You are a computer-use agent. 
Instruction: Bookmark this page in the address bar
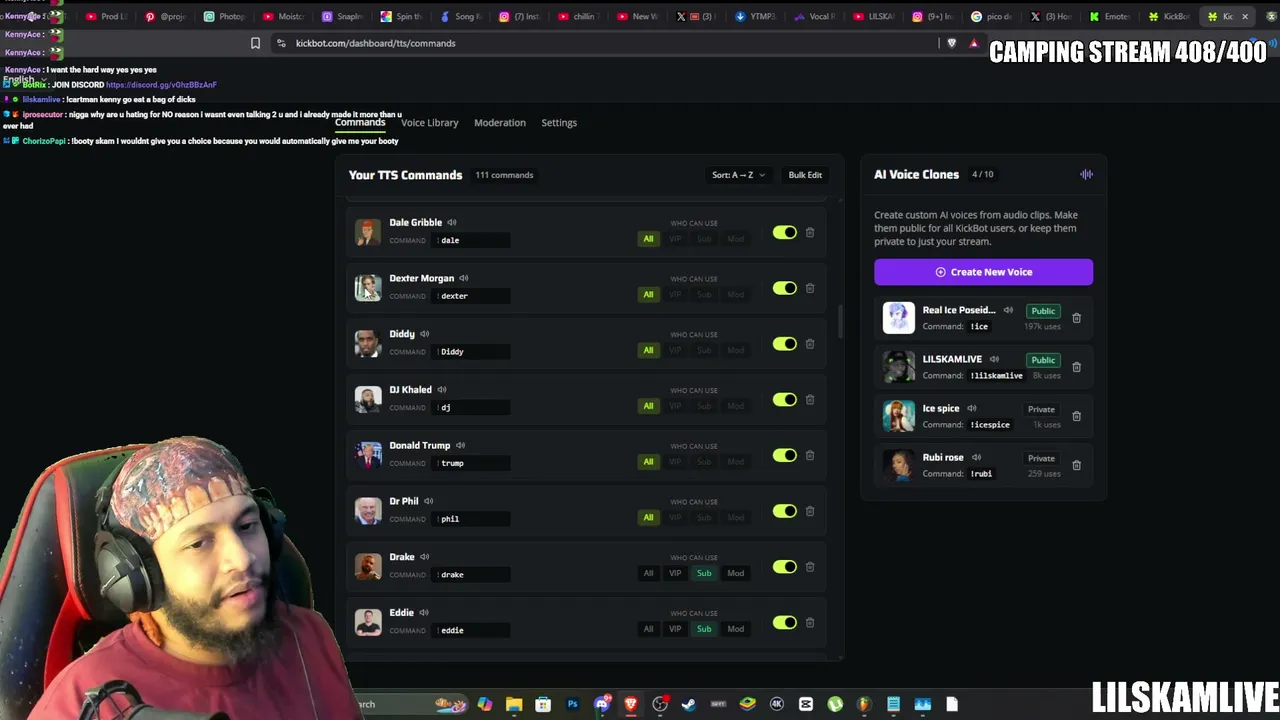point(255,43)
